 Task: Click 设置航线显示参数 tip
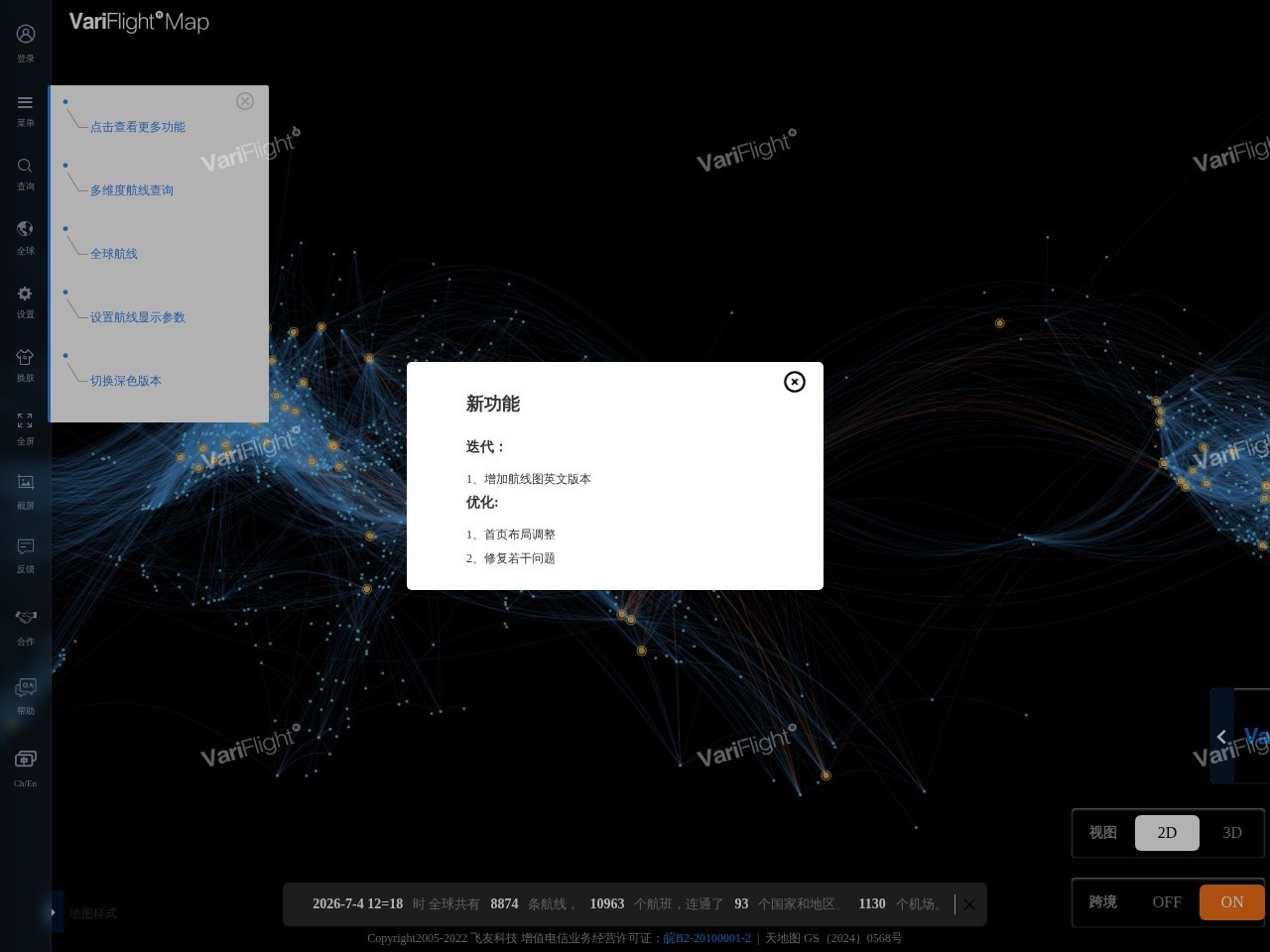(x=138, y=317)
